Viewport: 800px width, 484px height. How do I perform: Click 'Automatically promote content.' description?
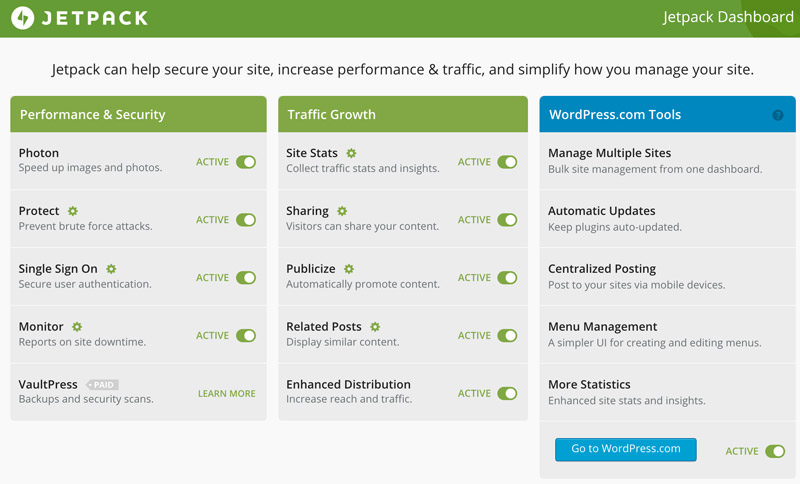click(x=363, y=284)
